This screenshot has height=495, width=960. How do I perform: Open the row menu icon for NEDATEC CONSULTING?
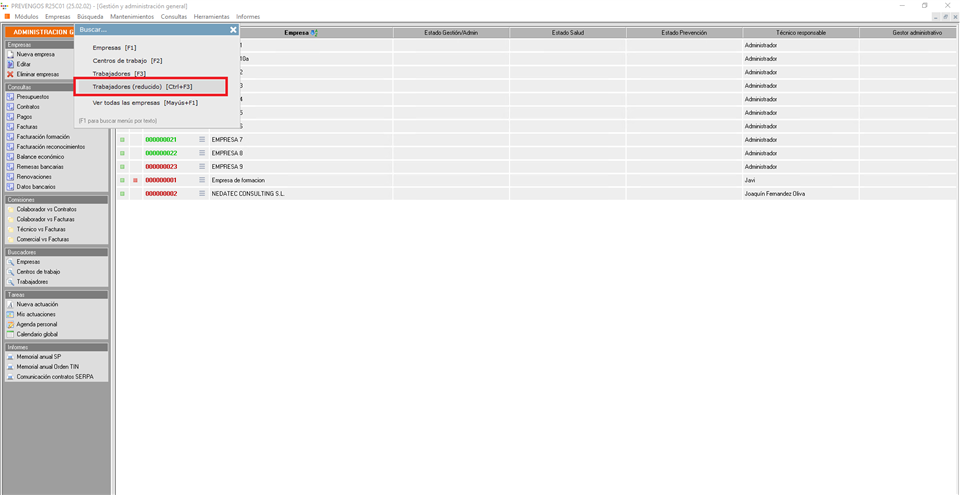coord(202,194)
